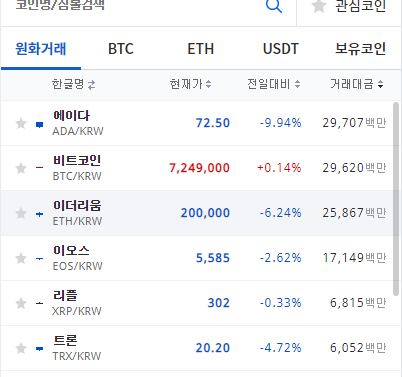The height and width of the screenshot is (377, 402).
Task: Sort list by 전일대비 column
Action: pyautogui.click(x=274, y=84)
